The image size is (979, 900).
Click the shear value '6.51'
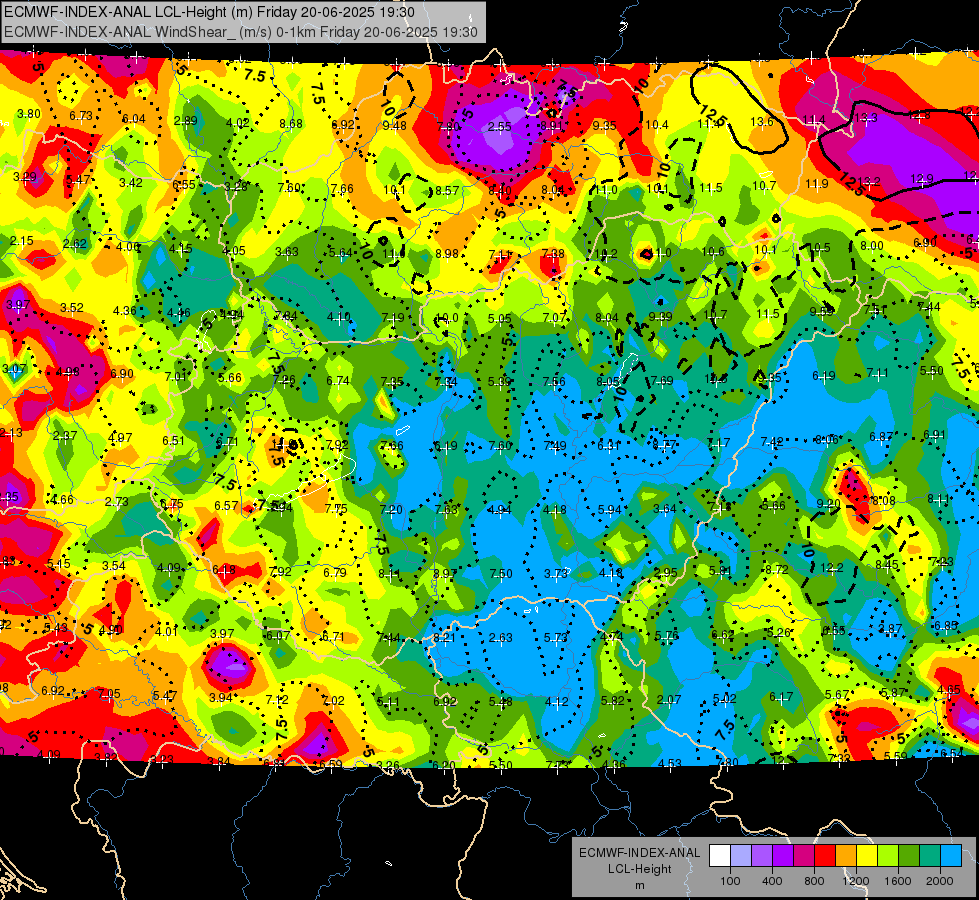(x=173, y=440)
